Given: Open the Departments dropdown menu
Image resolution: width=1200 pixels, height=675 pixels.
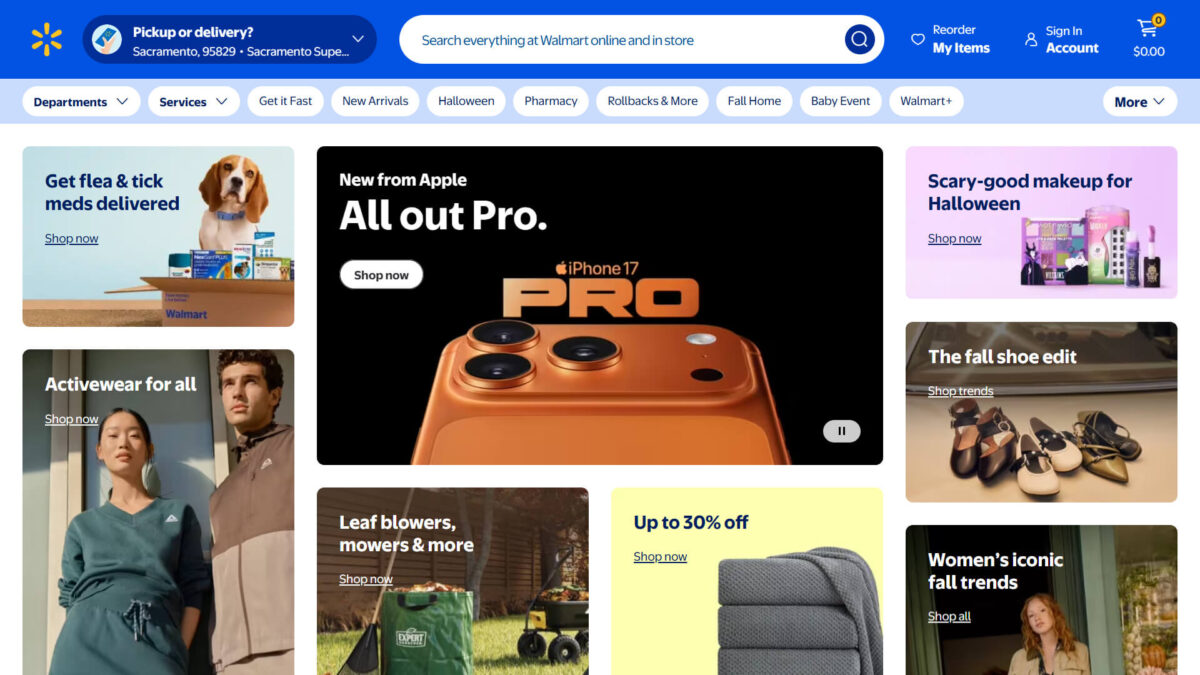Looking at the screenshot, I should [81, 102].
